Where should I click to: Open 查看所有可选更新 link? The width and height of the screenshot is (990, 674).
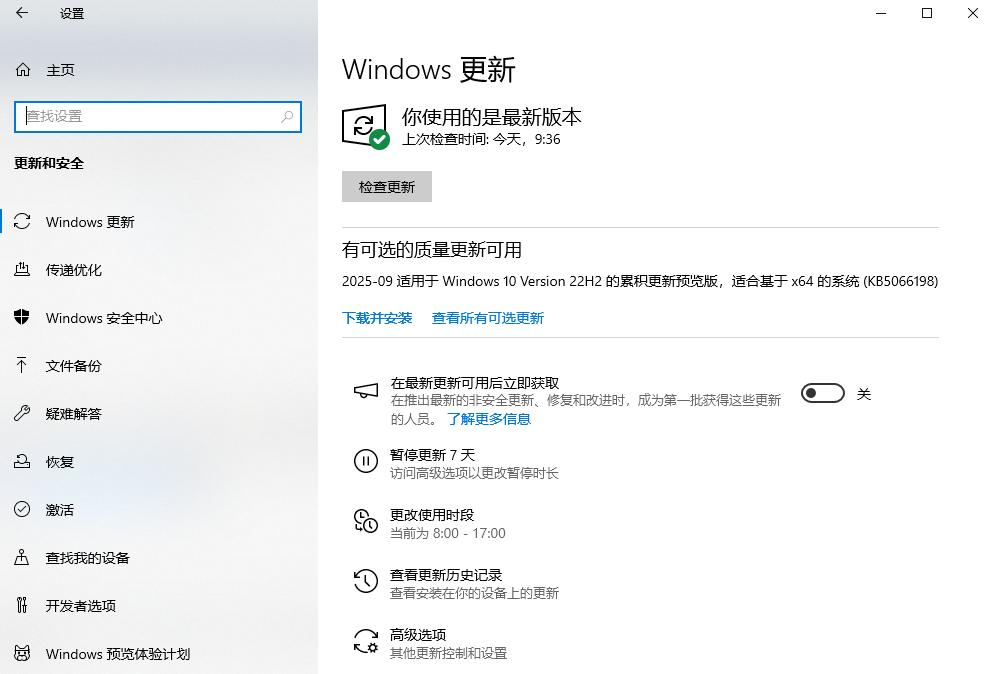(x=487, y=318)
